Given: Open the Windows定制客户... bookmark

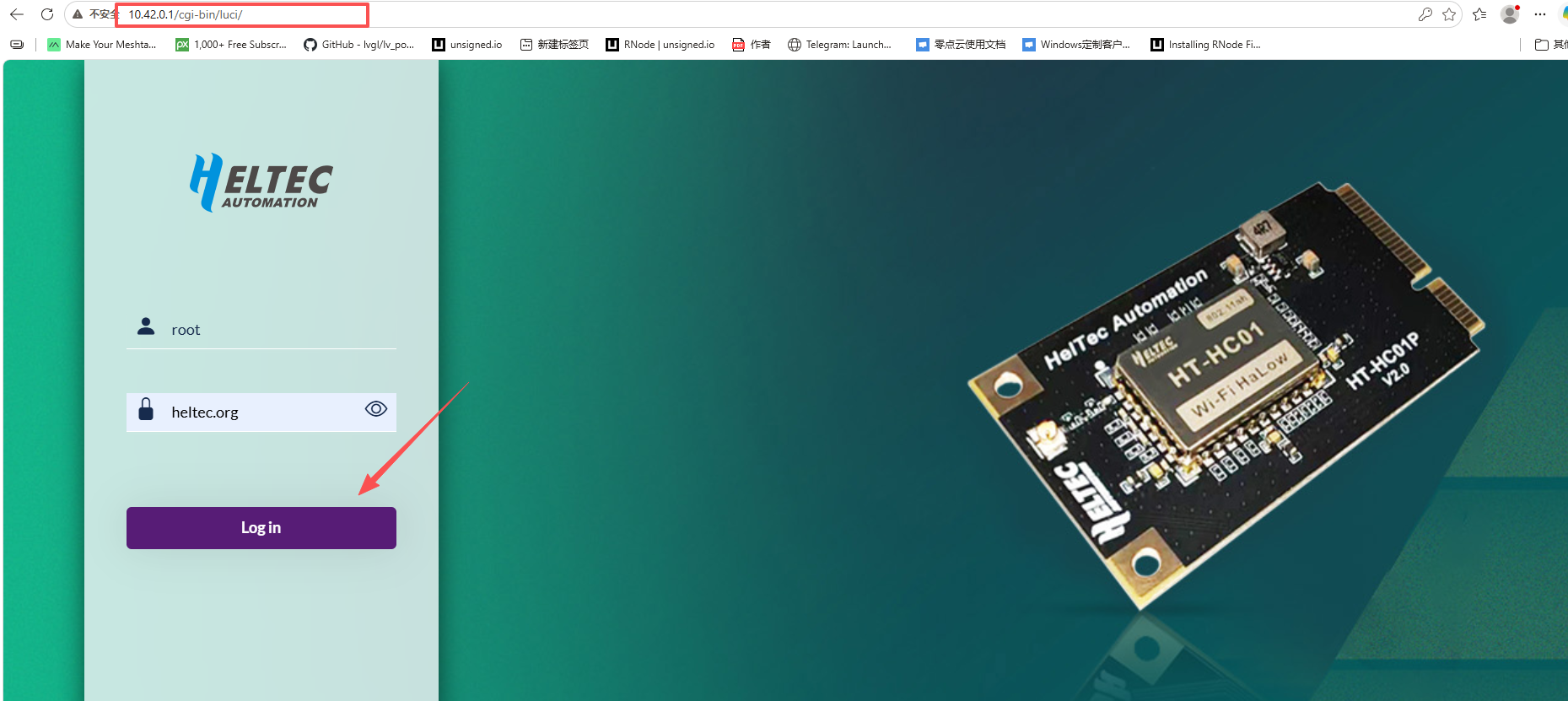Looking at the screenshot, I should coord(1076,45).
